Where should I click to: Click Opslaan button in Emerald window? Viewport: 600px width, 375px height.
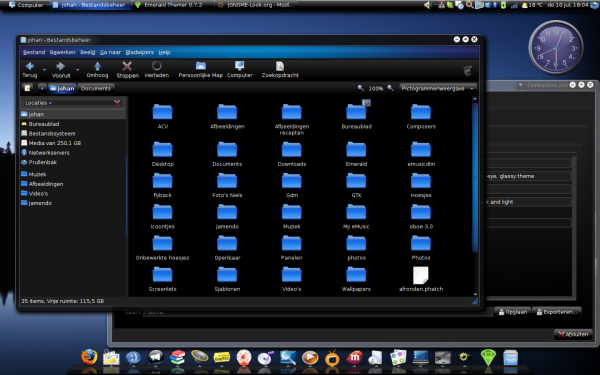(x=512, y=312)
